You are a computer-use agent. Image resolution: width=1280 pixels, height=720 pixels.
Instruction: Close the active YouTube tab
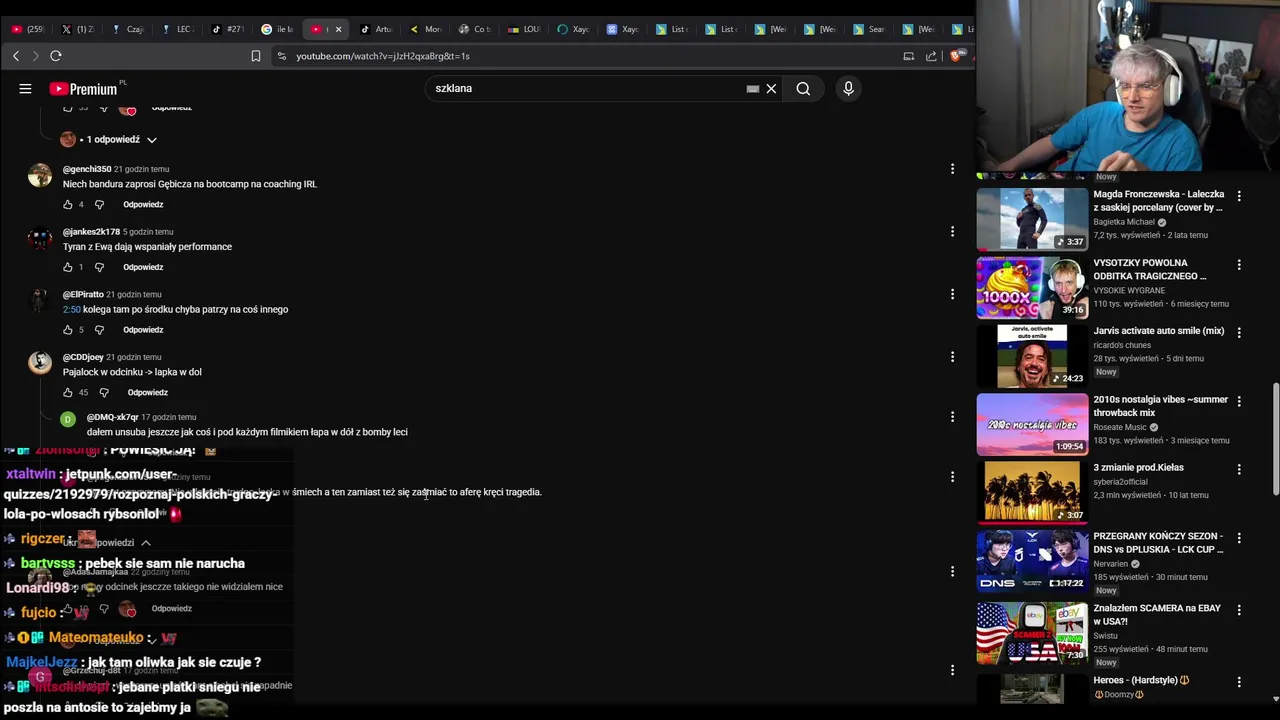pyautogui.click(x=338, y=29)
